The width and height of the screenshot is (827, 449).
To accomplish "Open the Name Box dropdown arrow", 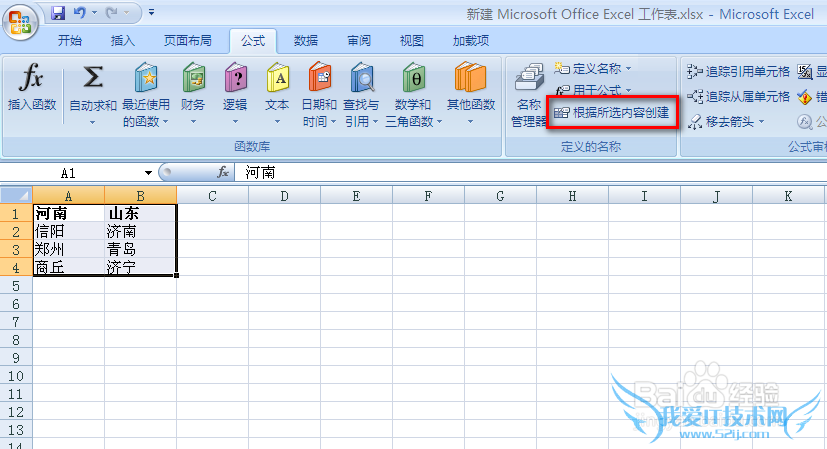I will coord(148,173).
